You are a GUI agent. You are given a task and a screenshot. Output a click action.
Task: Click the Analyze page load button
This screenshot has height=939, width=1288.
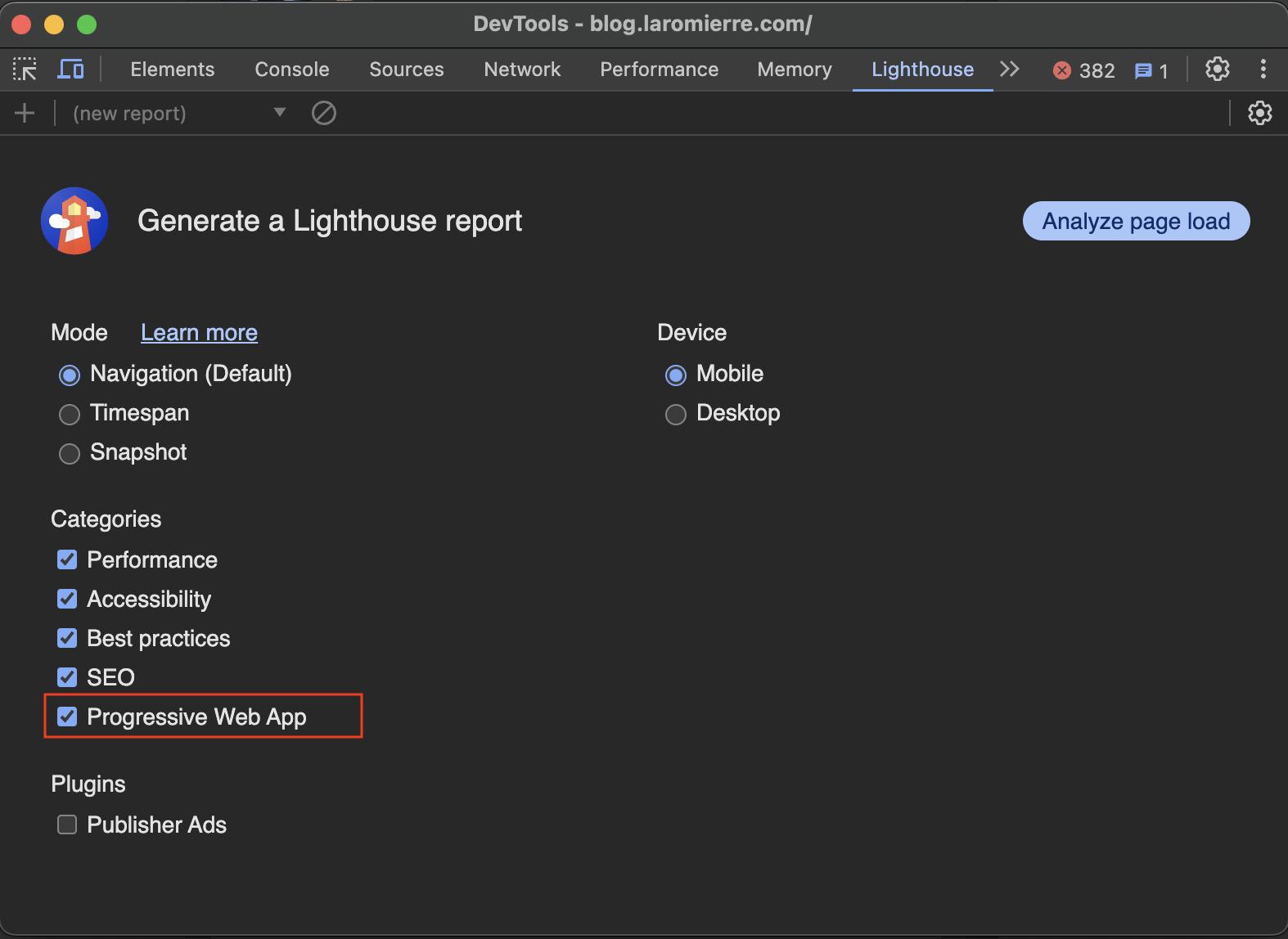[x=1136, y=221]
